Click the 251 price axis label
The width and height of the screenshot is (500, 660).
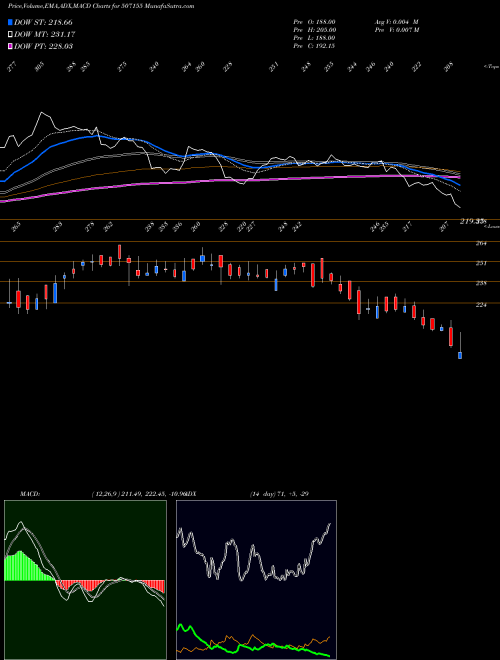pos(481,263)
